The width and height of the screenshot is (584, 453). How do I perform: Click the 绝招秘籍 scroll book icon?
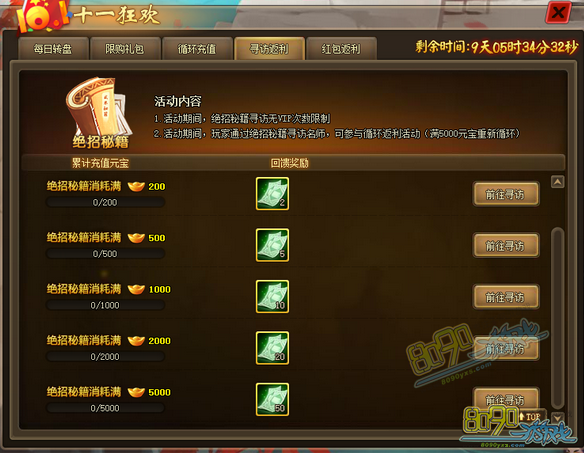(99, 113)
